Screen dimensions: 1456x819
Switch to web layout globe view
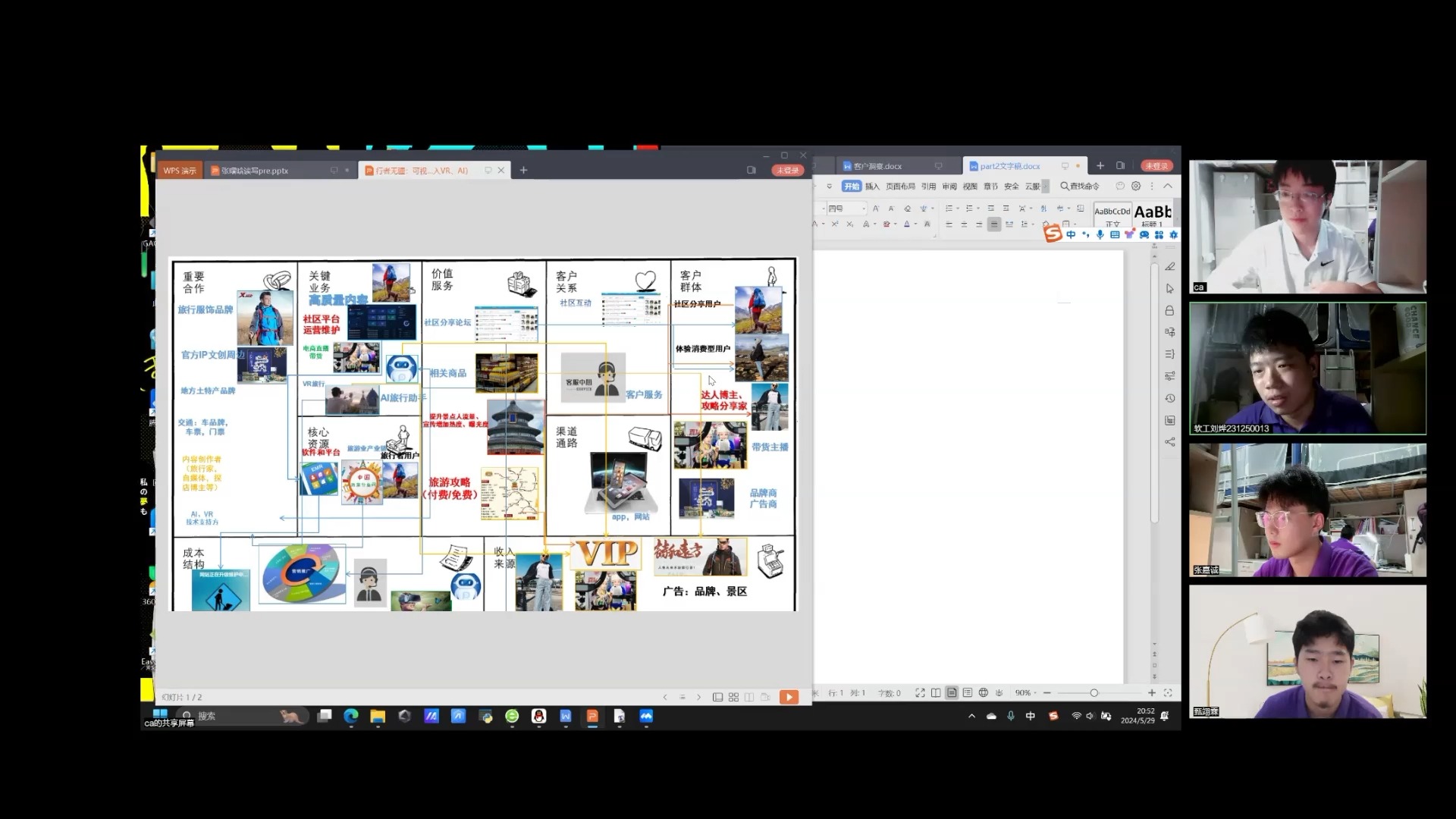[984, 692]
